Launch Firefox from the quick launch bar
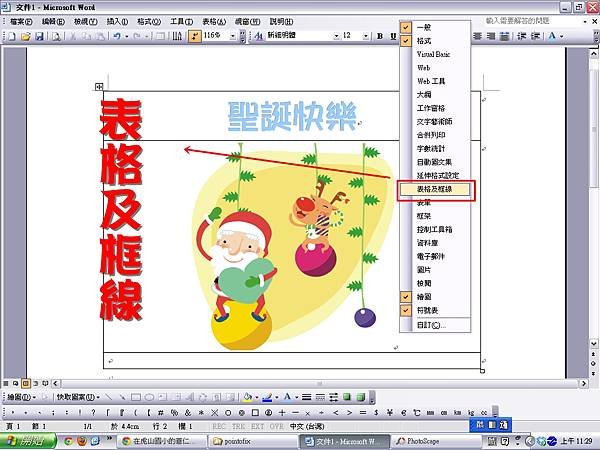The width and height of the screenshot is (600, 450). tap(82, 441)
